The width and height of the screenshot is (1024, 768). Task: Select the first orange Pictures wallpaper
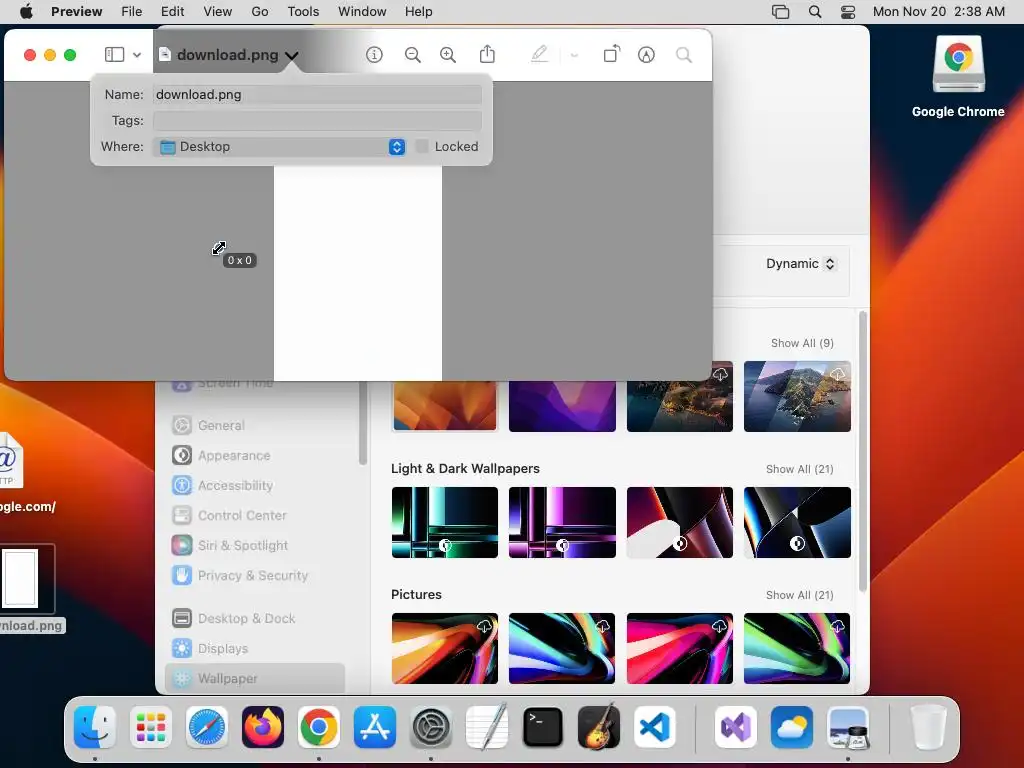pyautogui.click(x=445, y=648)
